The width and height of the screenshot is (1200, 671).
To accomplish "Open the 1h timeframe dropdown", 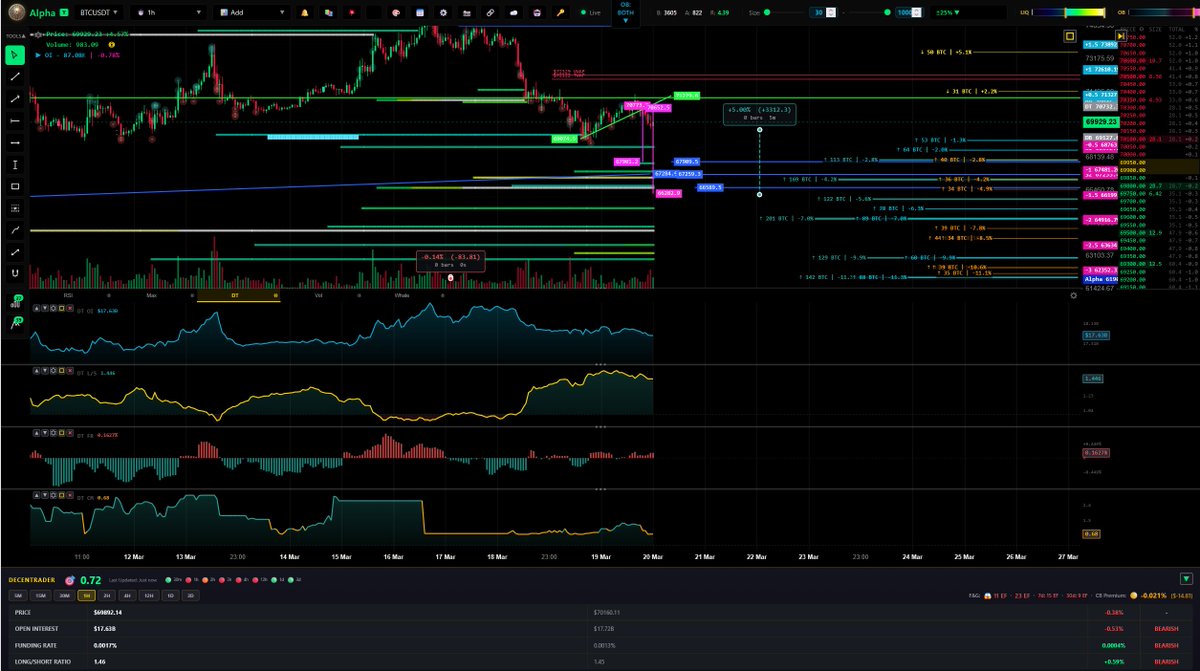I will [x=170, y=13].
